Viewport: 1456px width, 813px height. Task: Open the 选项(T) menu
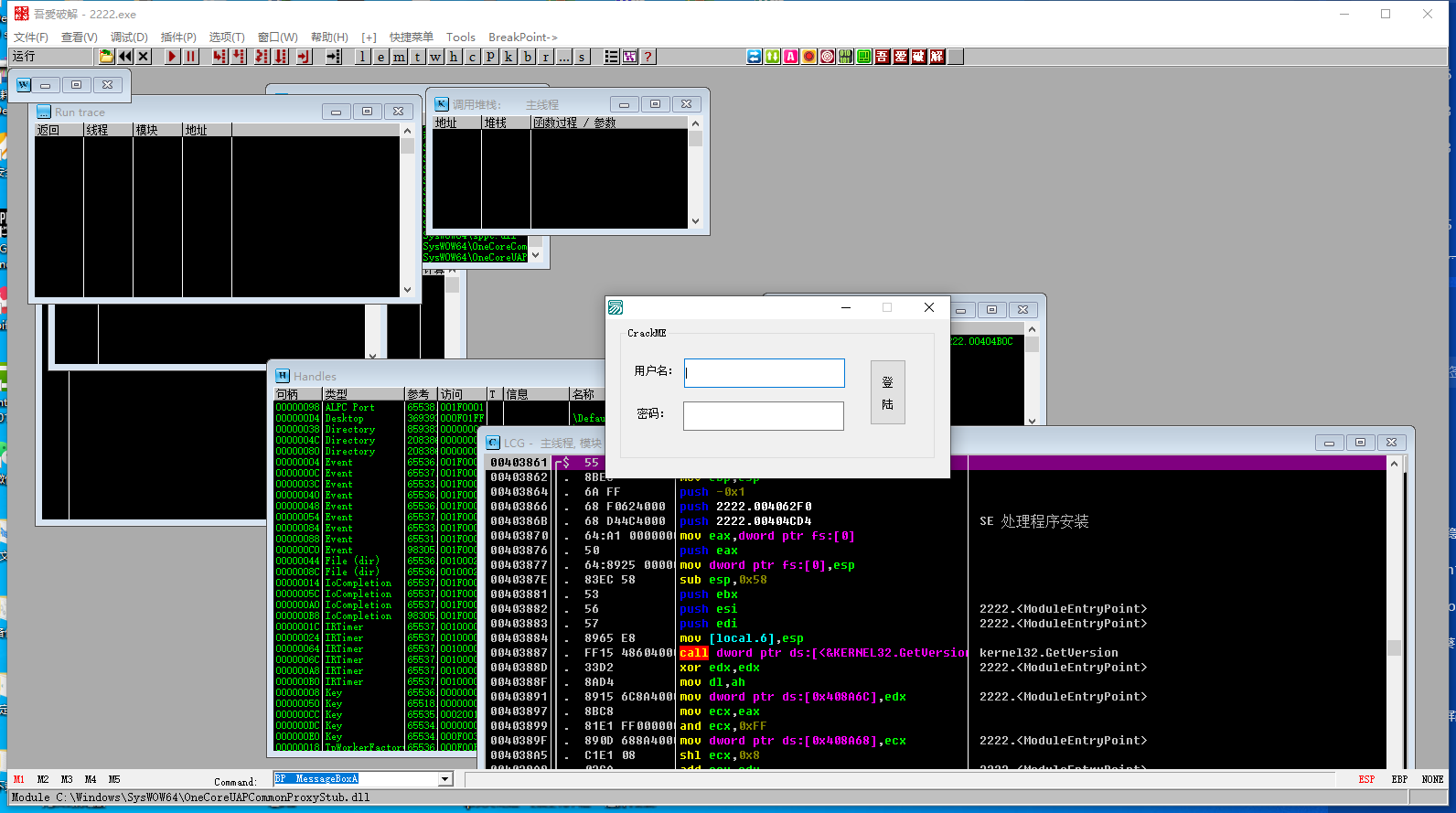pyautogui.click(x=227, y=37)
